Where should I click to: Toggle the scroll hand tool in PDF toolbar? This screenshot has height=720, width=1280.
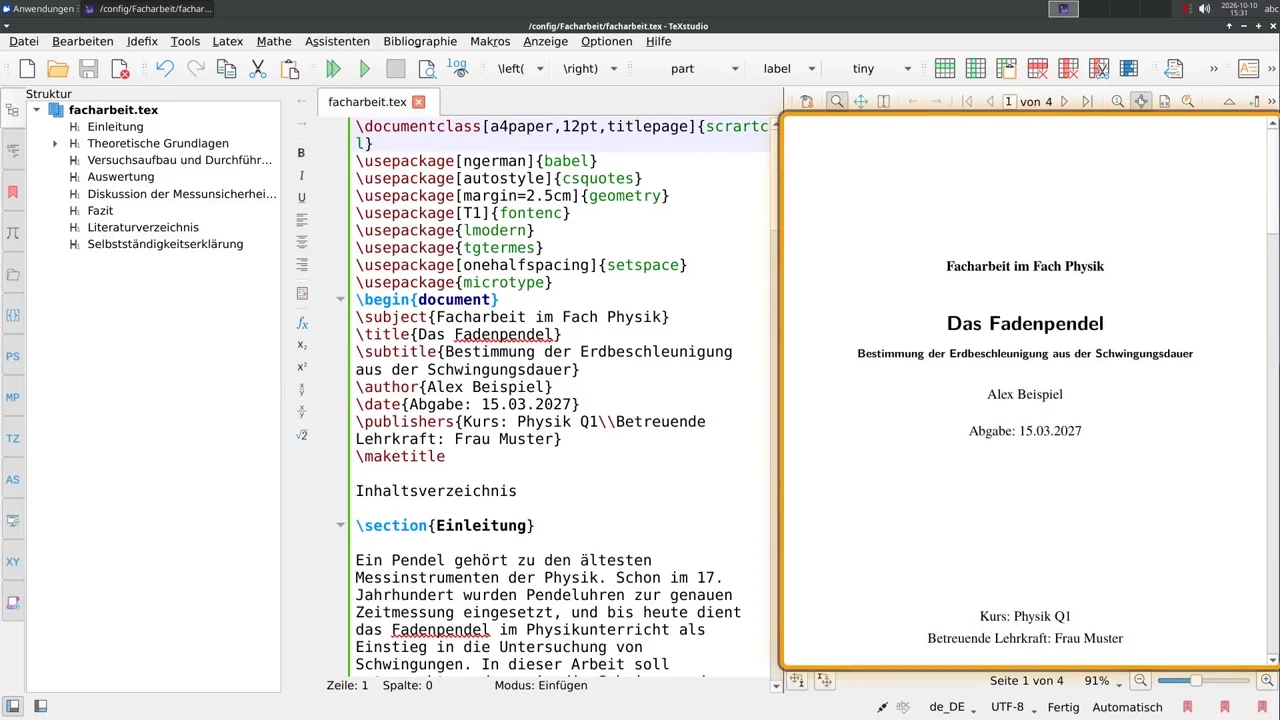(1141, 101)
